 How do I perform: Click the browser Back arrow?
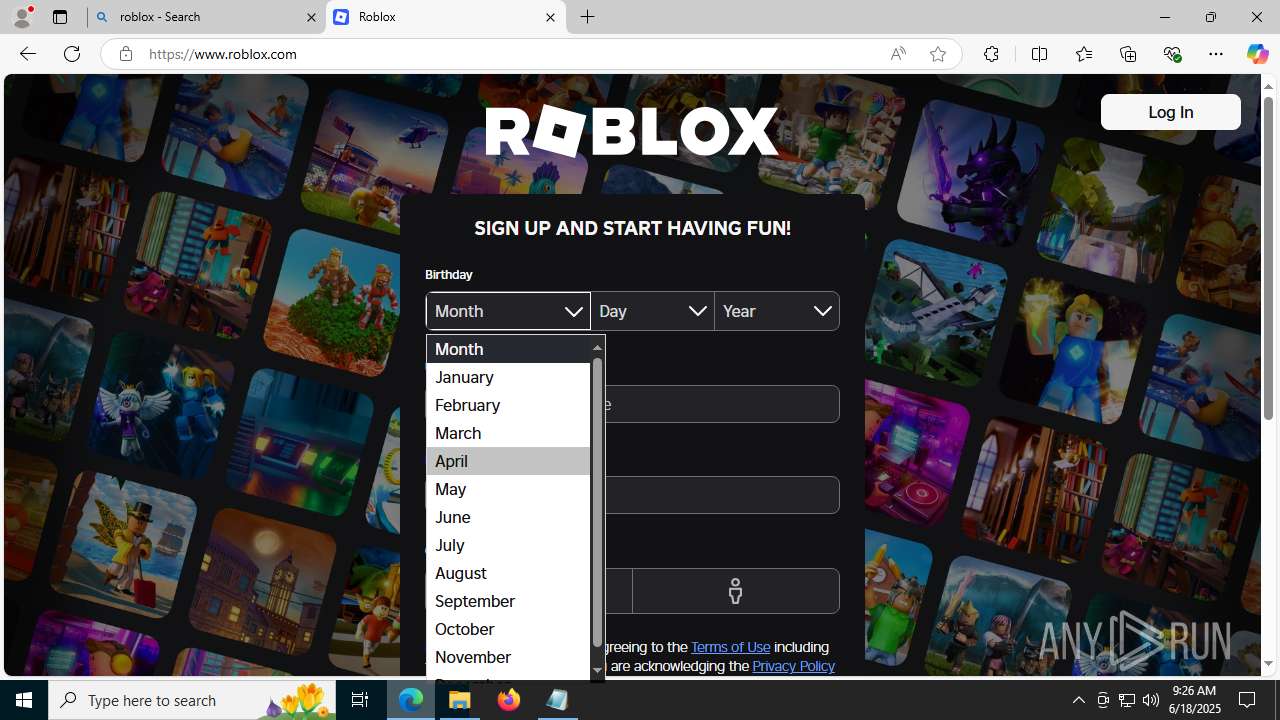pos(28,54)
